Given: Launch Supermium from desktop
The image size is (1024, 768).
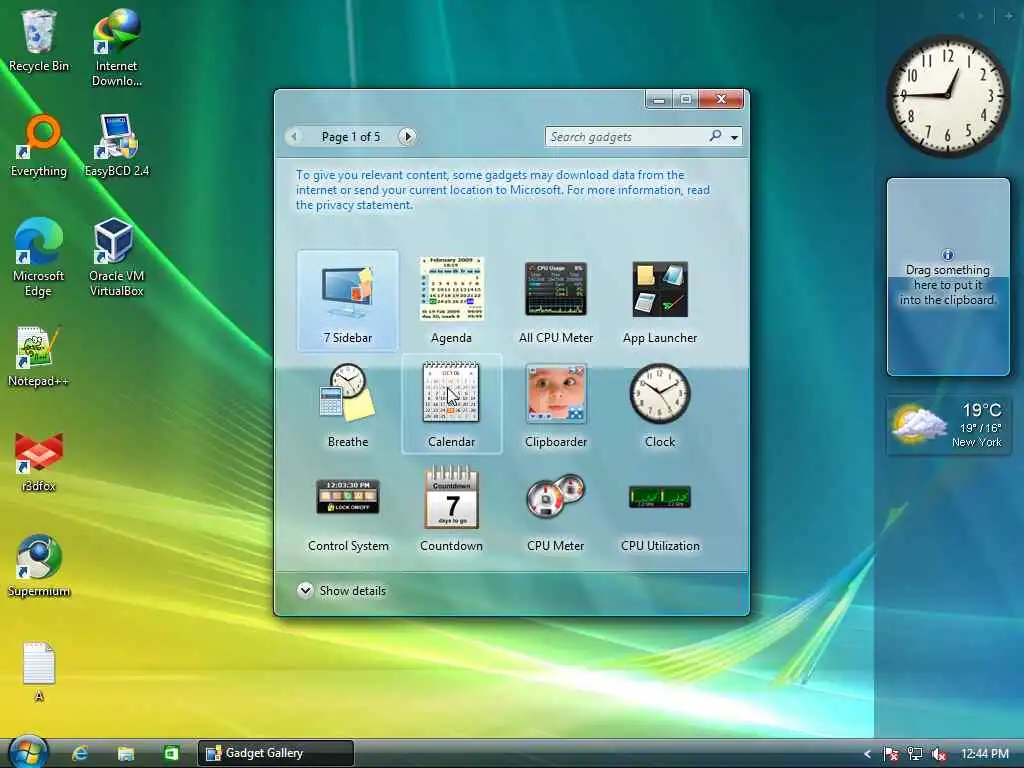Looking at the screenshot, I should point(39,566).
